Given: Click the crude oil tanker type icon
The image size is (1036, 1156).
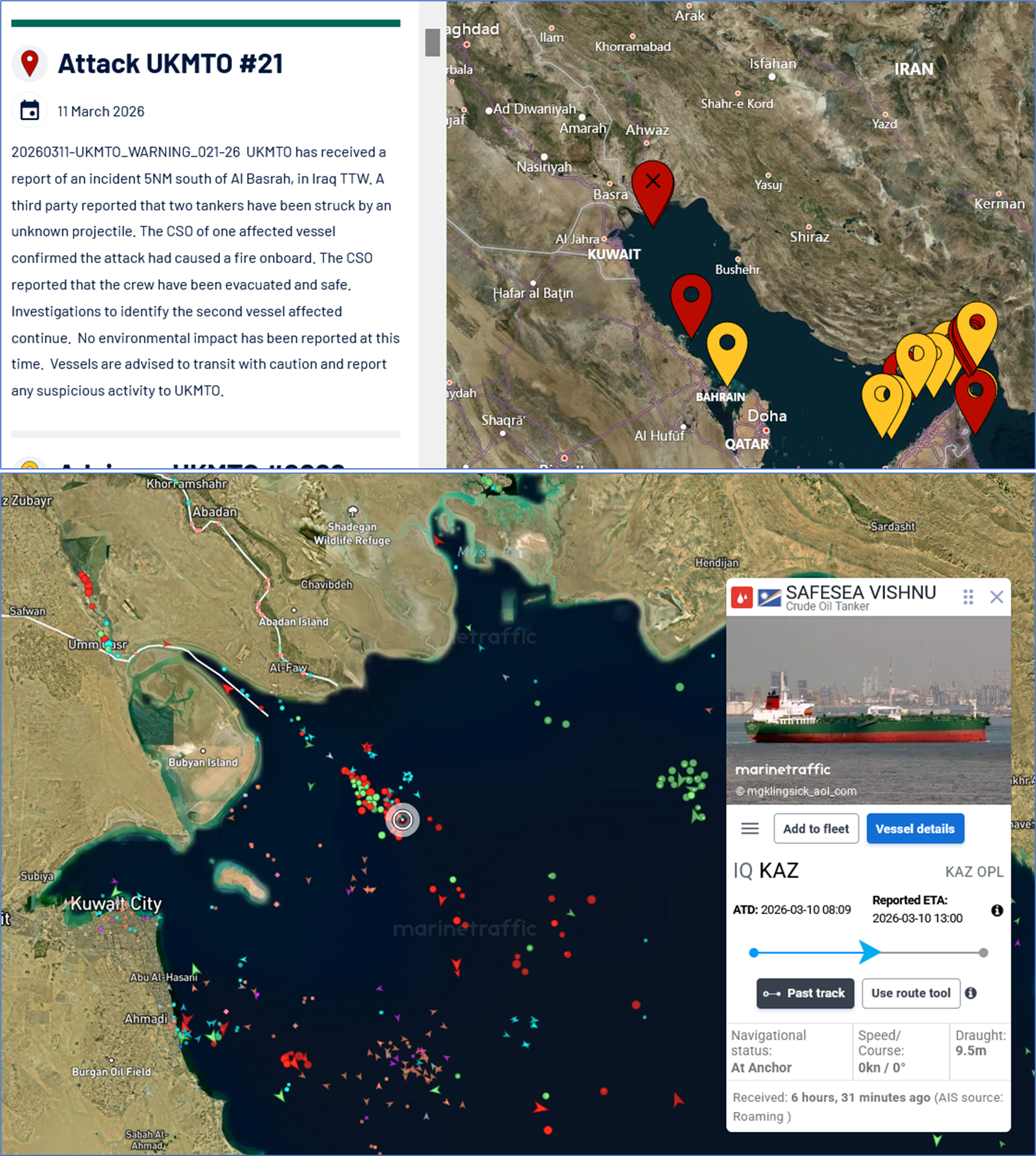Looking at the screenshot, I should point(741,597).
